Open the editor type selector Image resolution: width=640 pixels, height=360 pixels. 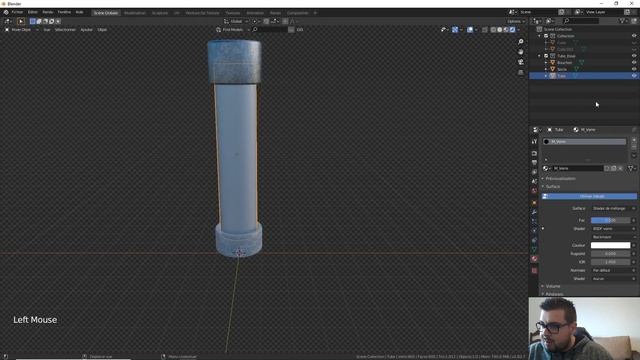[7, 21]
